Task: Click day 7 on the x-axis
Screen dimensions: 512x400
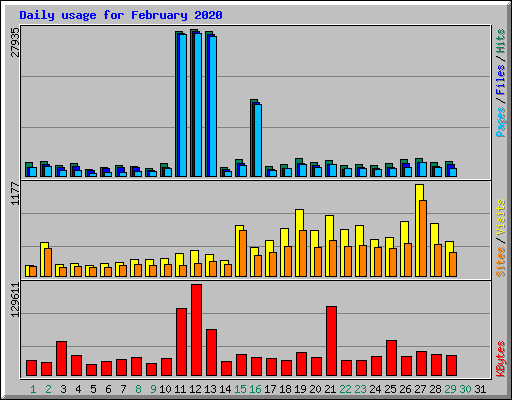Action: pos(123,389)
